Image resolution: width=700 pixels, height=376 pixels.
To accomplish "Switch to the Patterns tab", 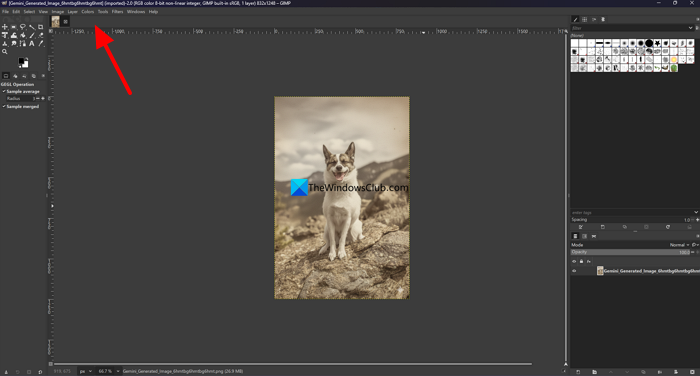I will click(x=584, y=19).
